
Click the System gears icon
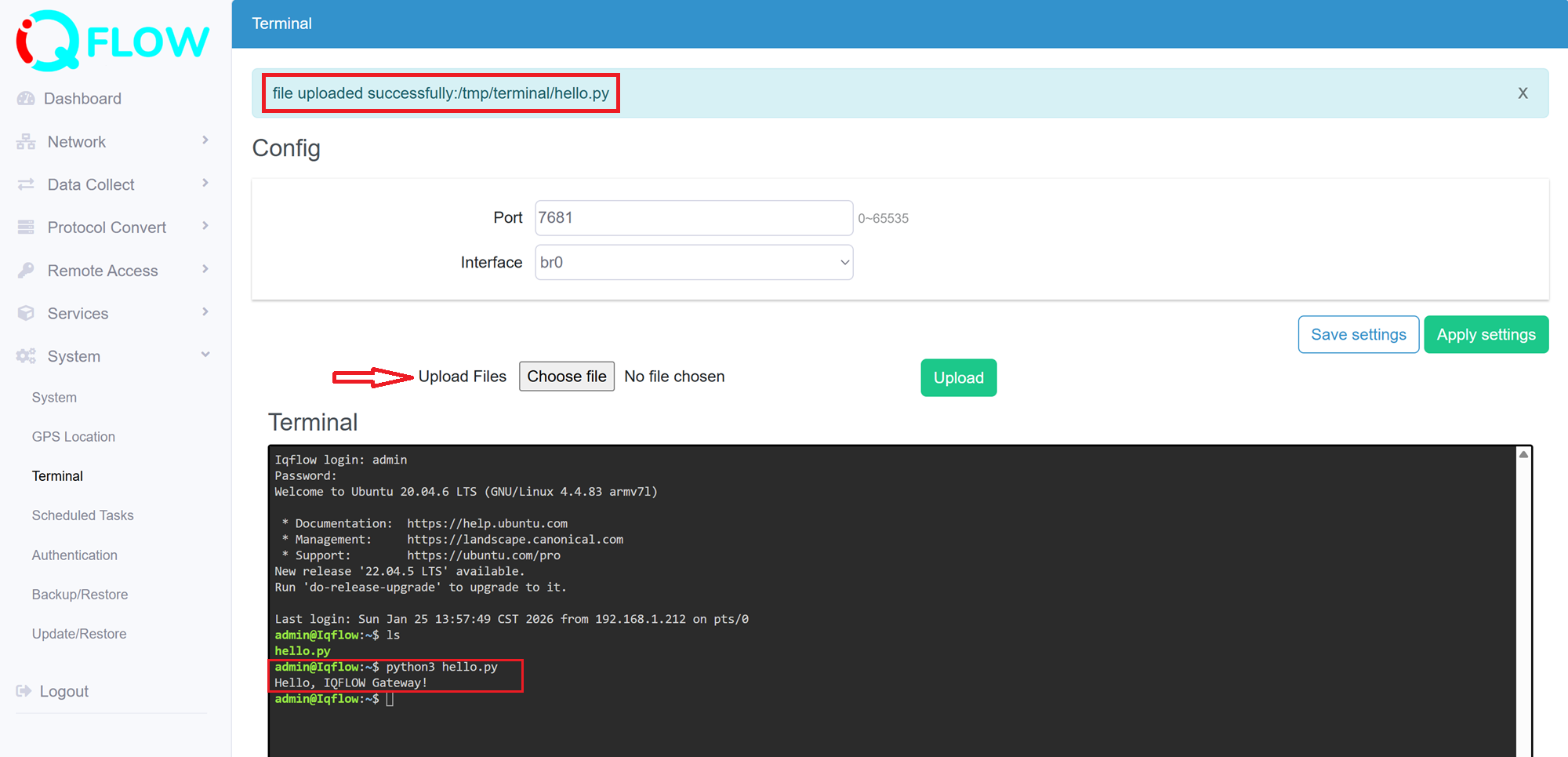pyautogui.click(x=26, y=356)
